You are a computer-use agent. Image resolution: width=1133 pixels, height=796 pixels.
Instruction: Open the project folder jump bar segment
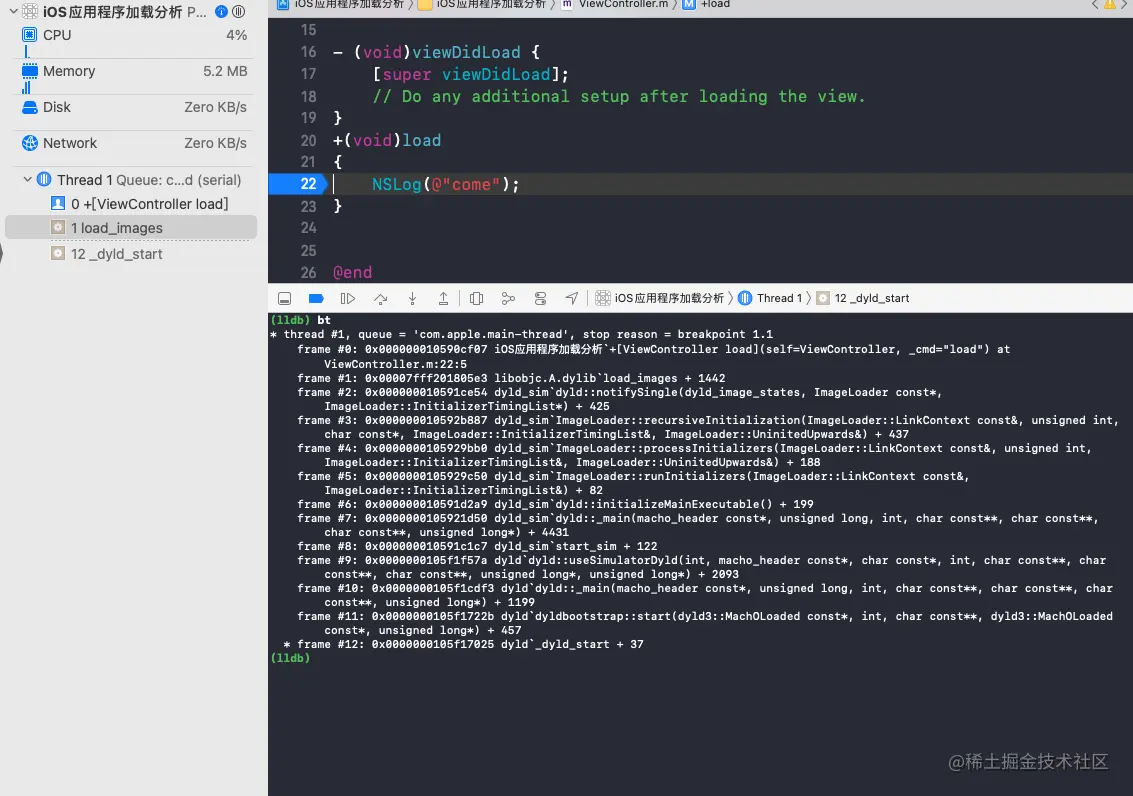pyautogui.click(x=482, y=4)
